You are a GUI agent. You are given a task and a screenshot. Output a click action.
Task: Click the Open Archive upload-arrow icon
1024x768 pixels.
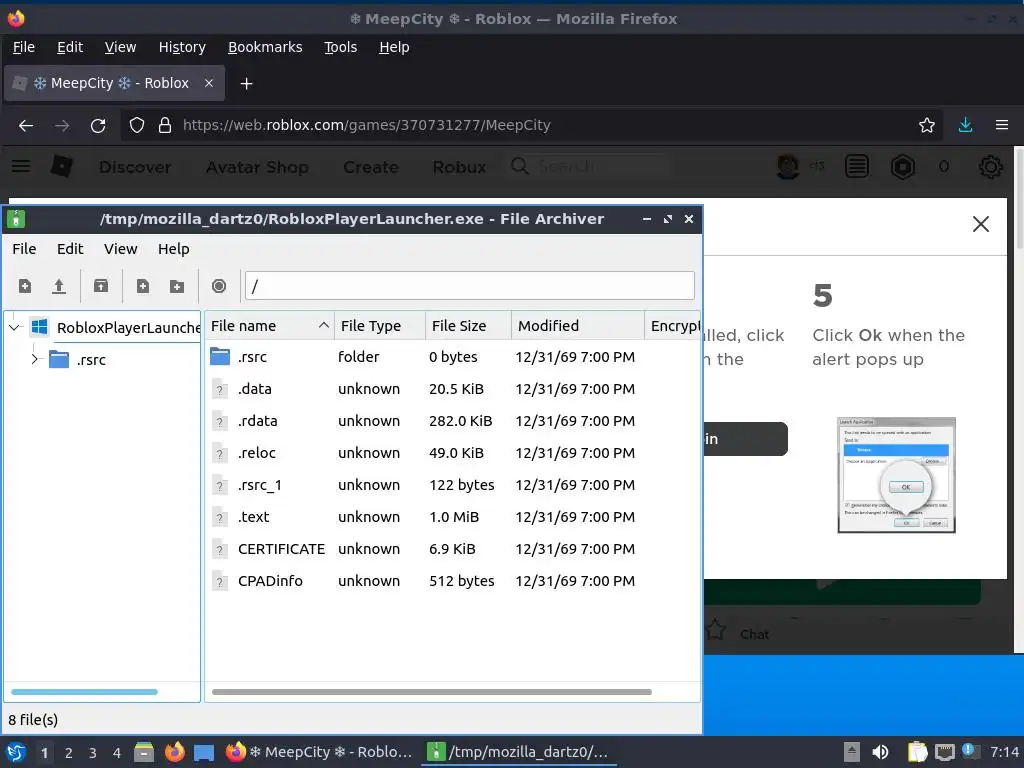click(x=59, y=286)
